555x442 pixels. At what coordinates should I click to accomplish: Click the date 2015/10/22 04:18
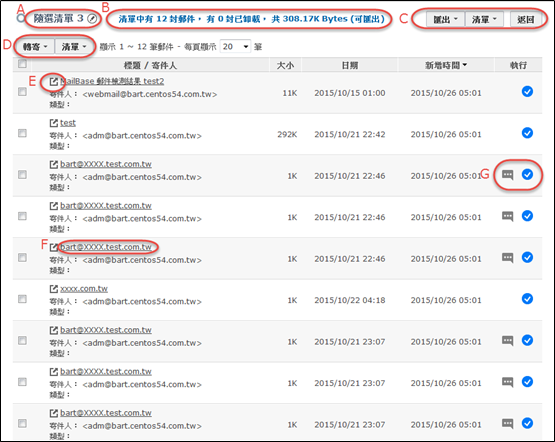[350, 300]
